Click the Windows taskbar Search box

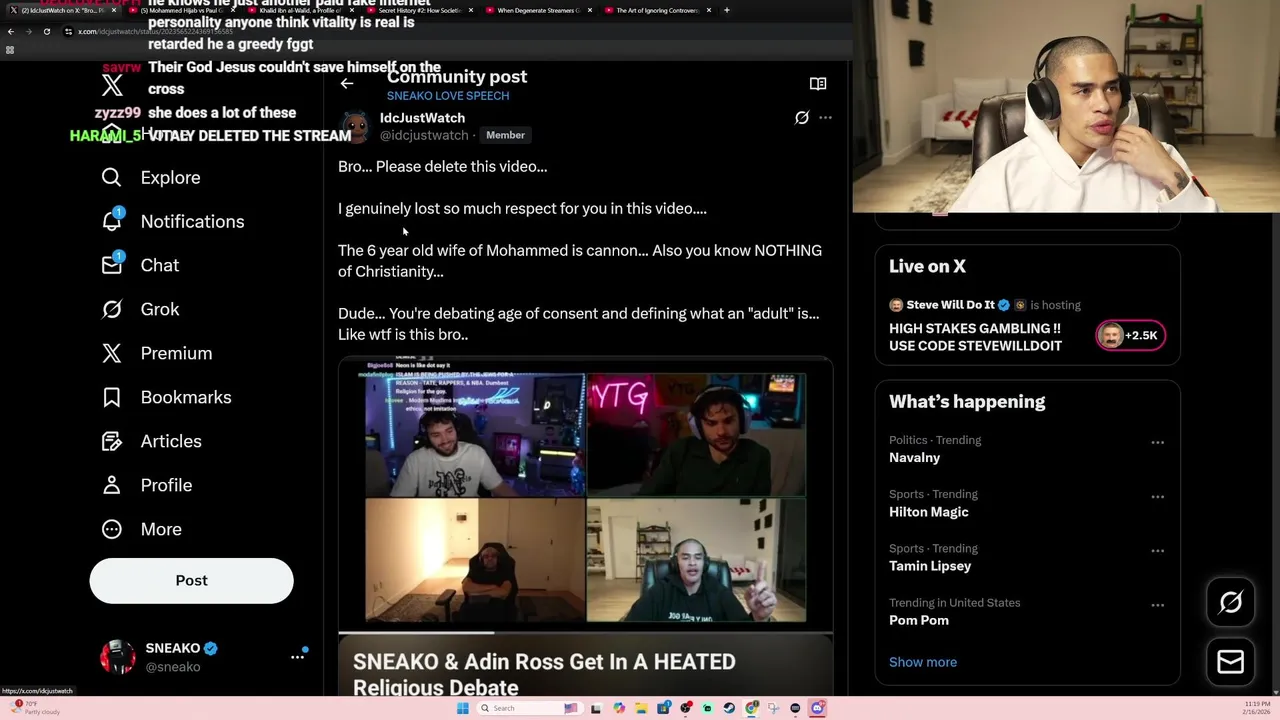tap(528, 708)
